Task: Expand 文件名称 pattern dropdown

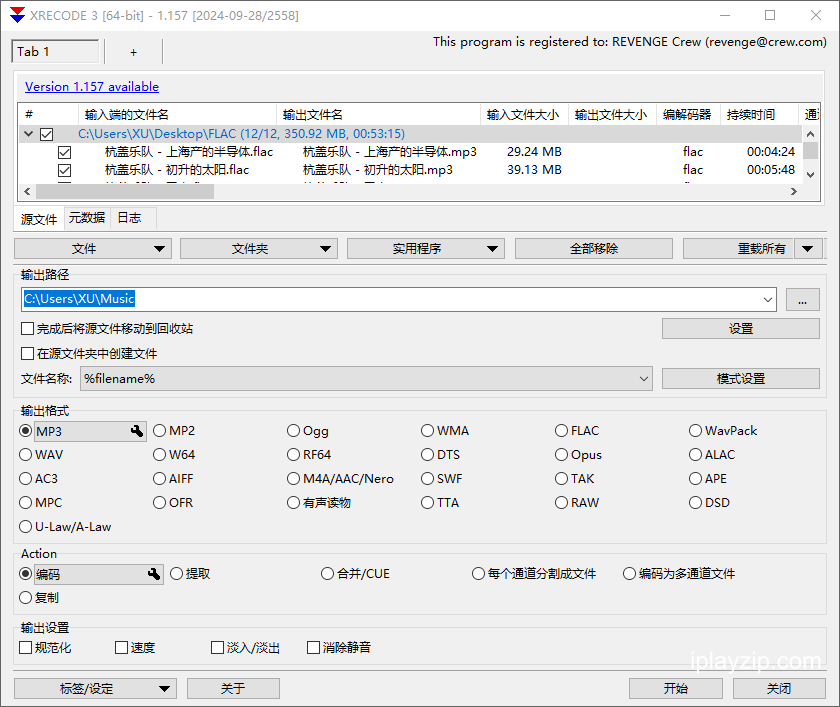Action: click(643, 379)
